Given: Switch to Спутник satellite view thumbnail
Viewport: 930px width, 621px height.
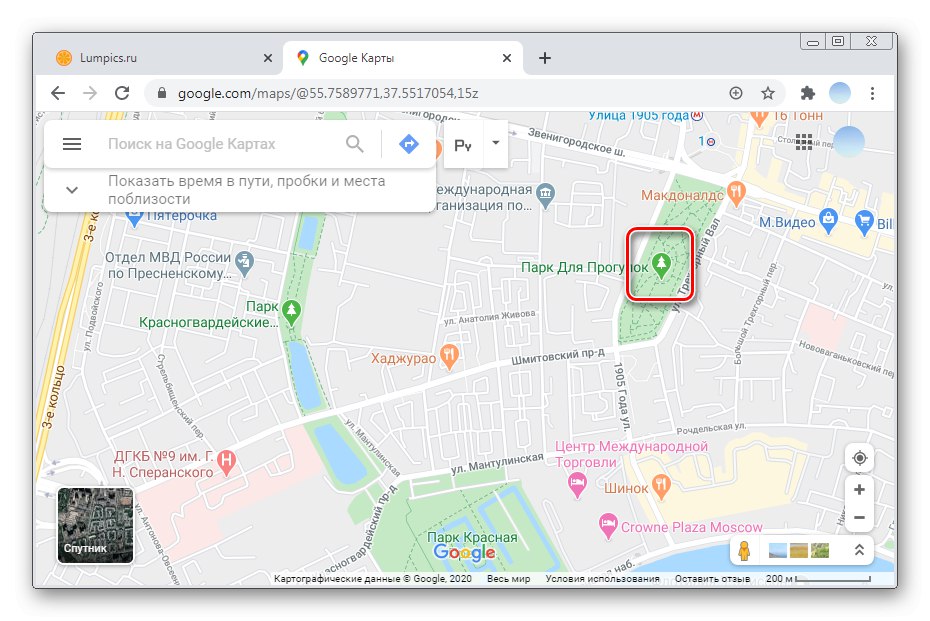Looking at the screenshot, I should 95,525.
